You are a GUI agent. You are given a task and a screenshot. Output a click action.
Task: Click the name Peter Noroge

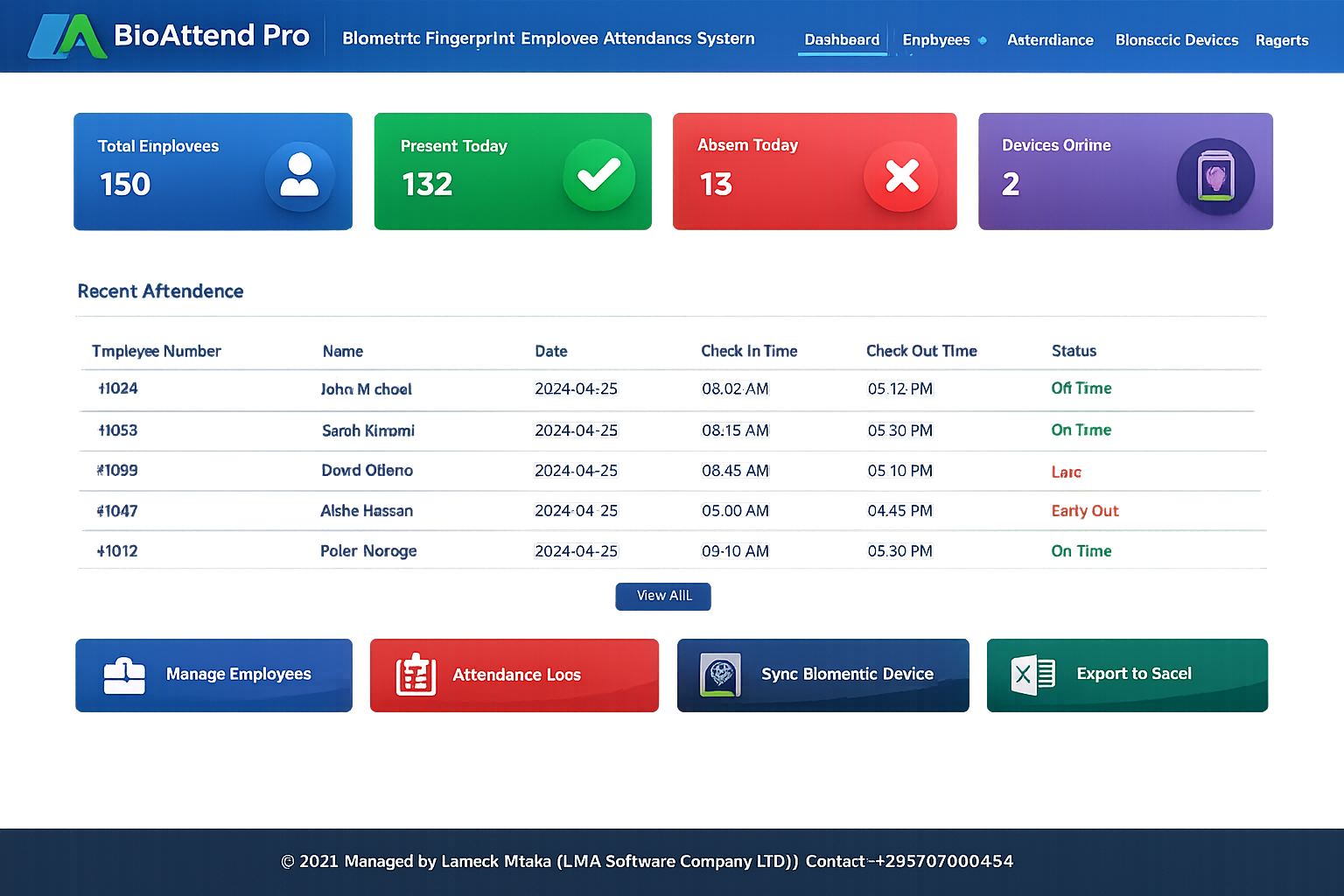[368, 551]
